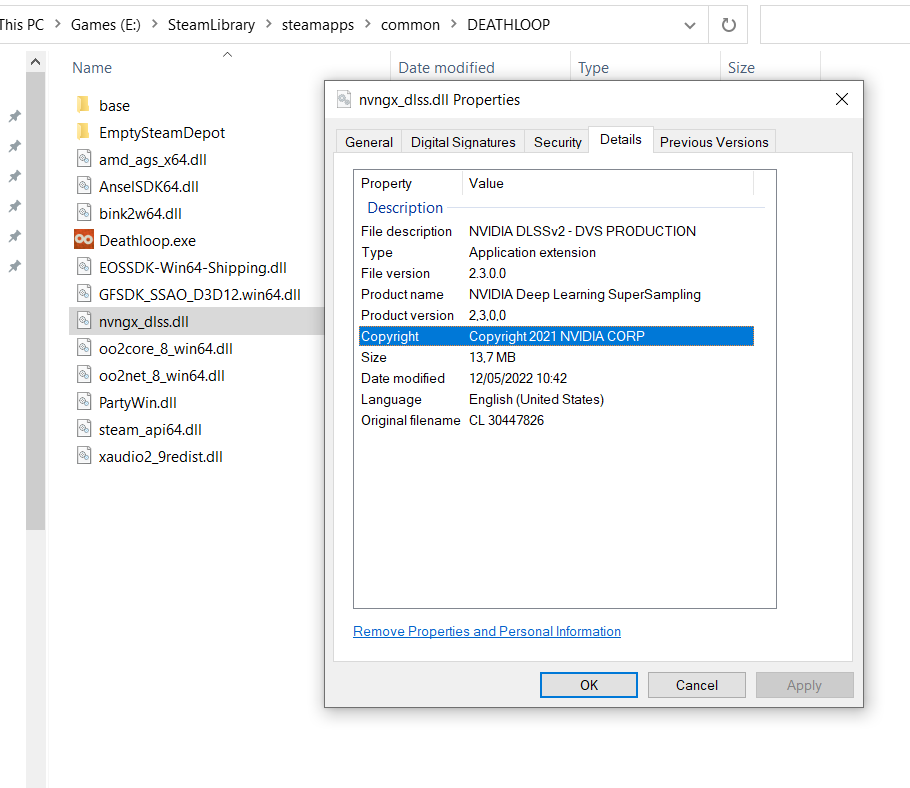910x788 pixels.
Task: Click the Games (E:) breadcrumb segment
Action: tap(106, 25)
